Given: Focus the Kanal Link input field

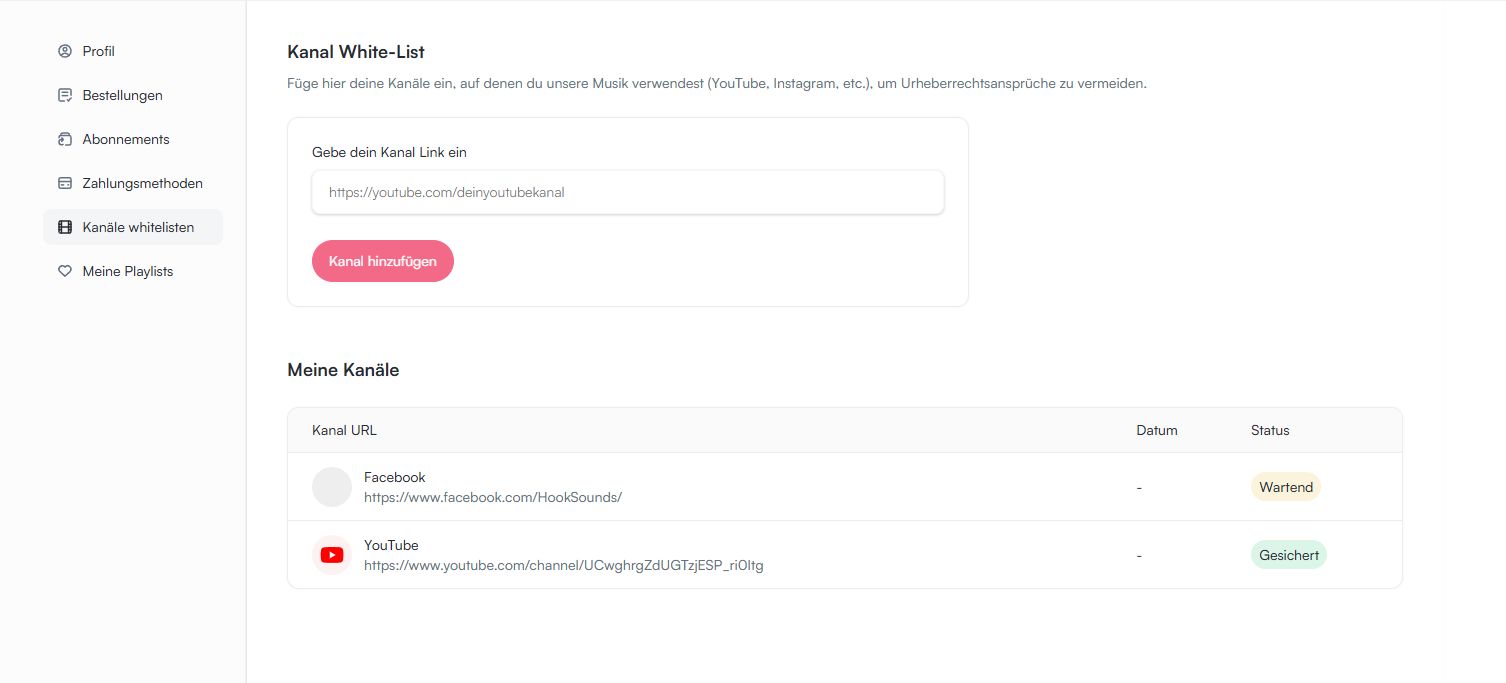Looking at the screenshot, I should (x=627, y=192).
